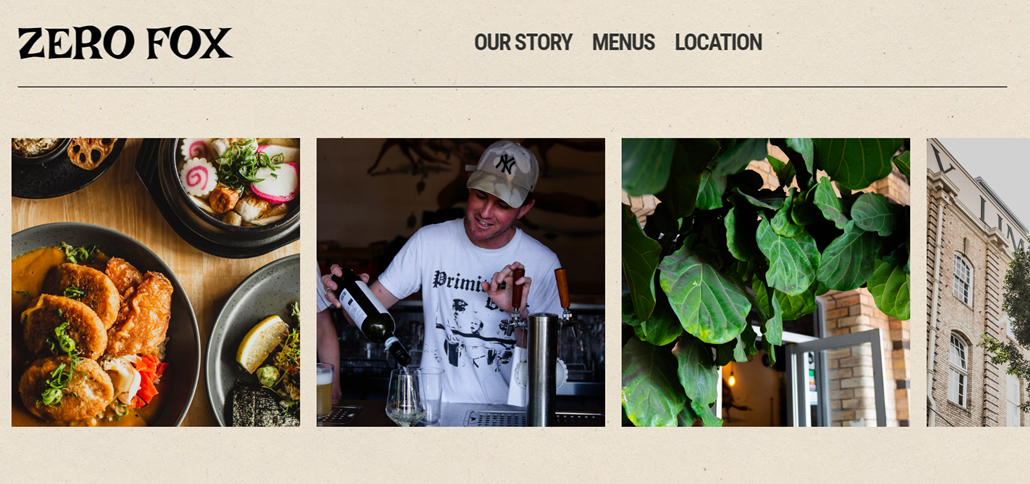Open the partially visible brick building photo

pyautogui.click(x=978, y=282)
